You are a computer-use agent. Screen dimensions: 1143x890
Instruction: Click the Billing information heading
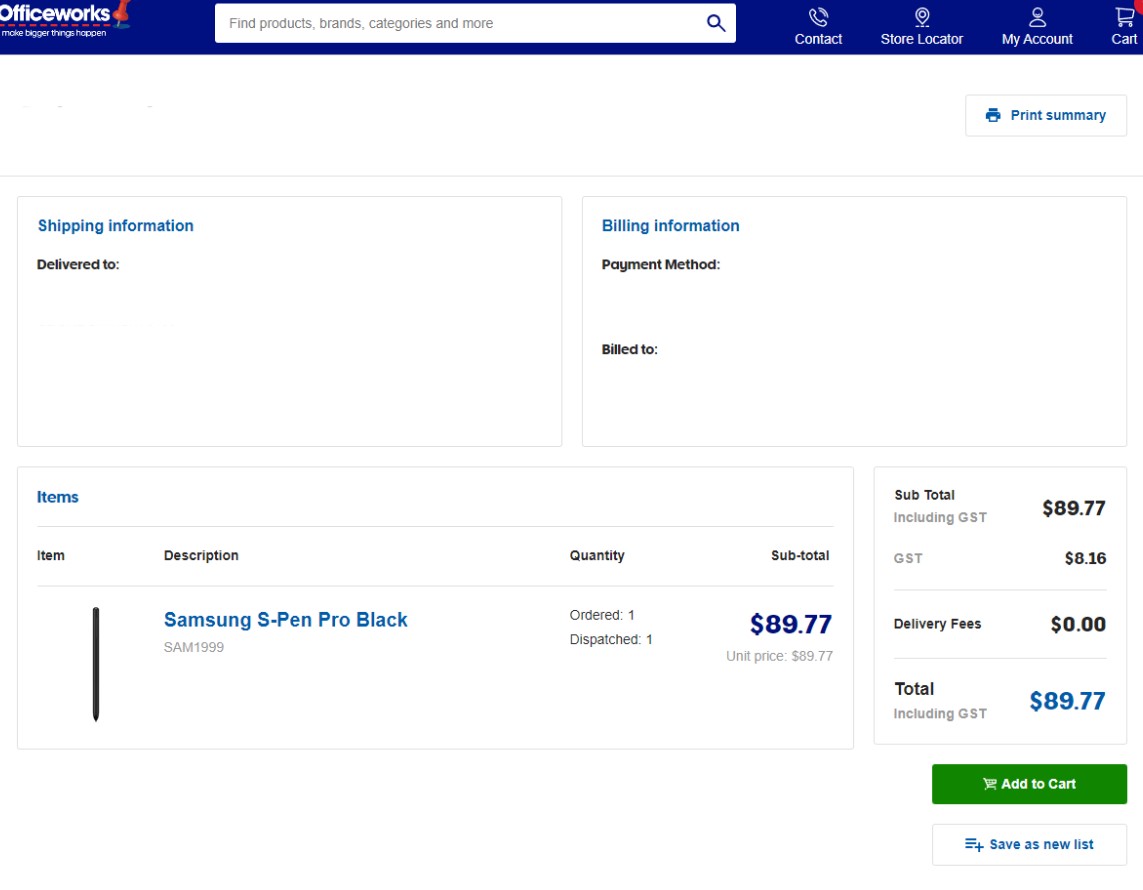tap(670, 226)
